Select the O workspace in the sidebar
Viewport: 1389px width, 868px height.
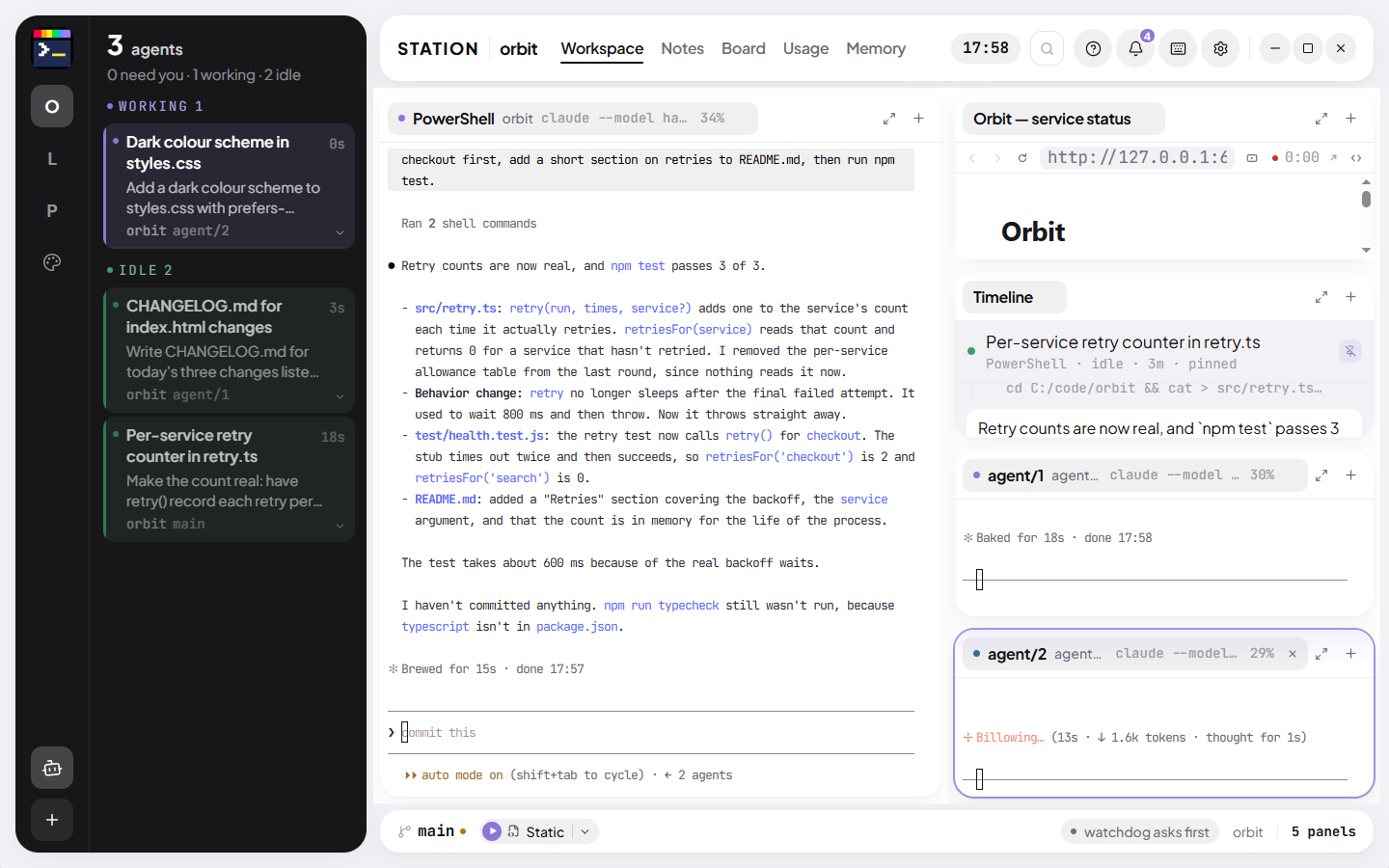coord(52,106)
